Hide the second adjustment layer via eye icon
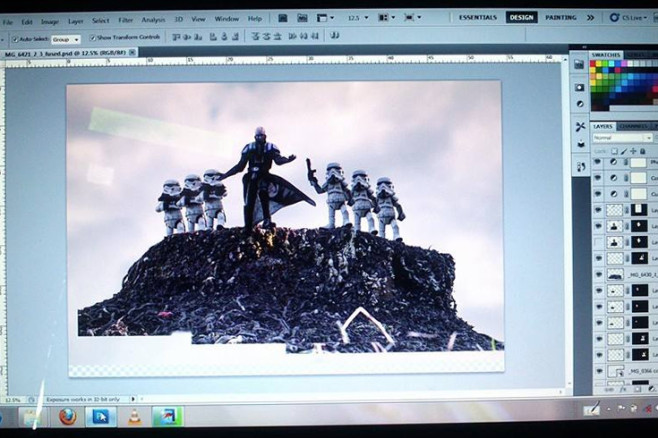Image resolution: width=658 pixels, height=438 pixels. (x=598, y=178)
